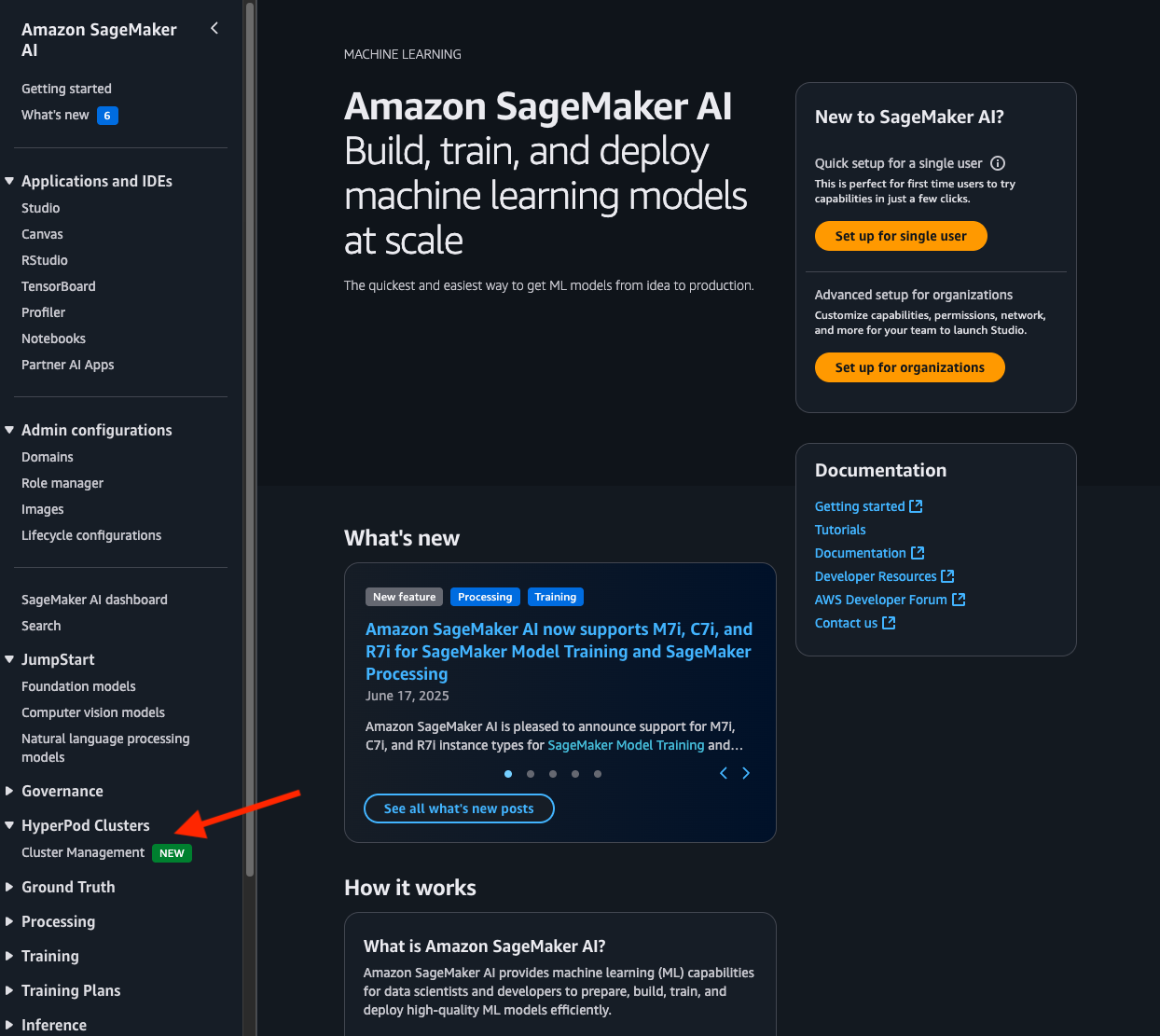Click See all what's new posts
Screen dimensions: 1160x1036
[x=459, y=808]
